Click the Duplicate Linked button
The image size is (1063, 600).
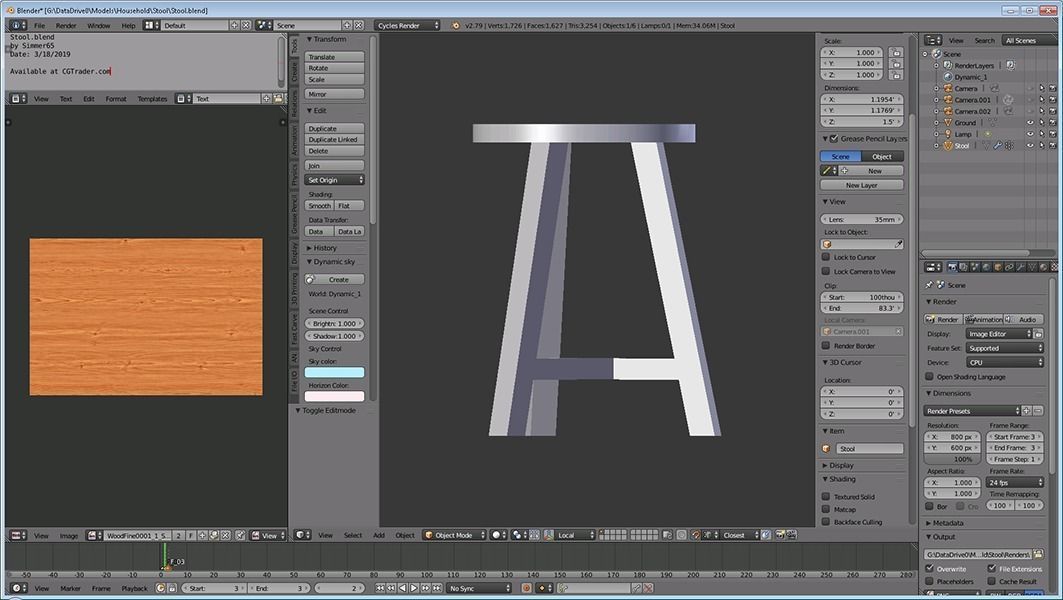[334, 140]
